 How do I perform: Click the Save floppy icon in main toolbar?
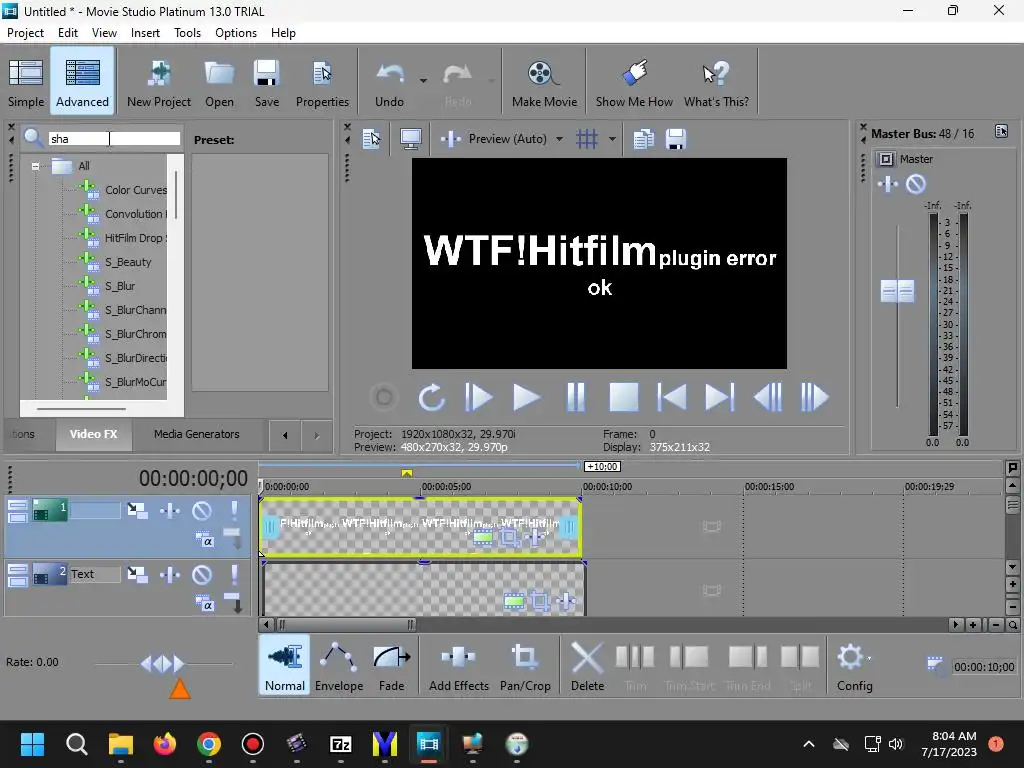click(x=266, y=82)
